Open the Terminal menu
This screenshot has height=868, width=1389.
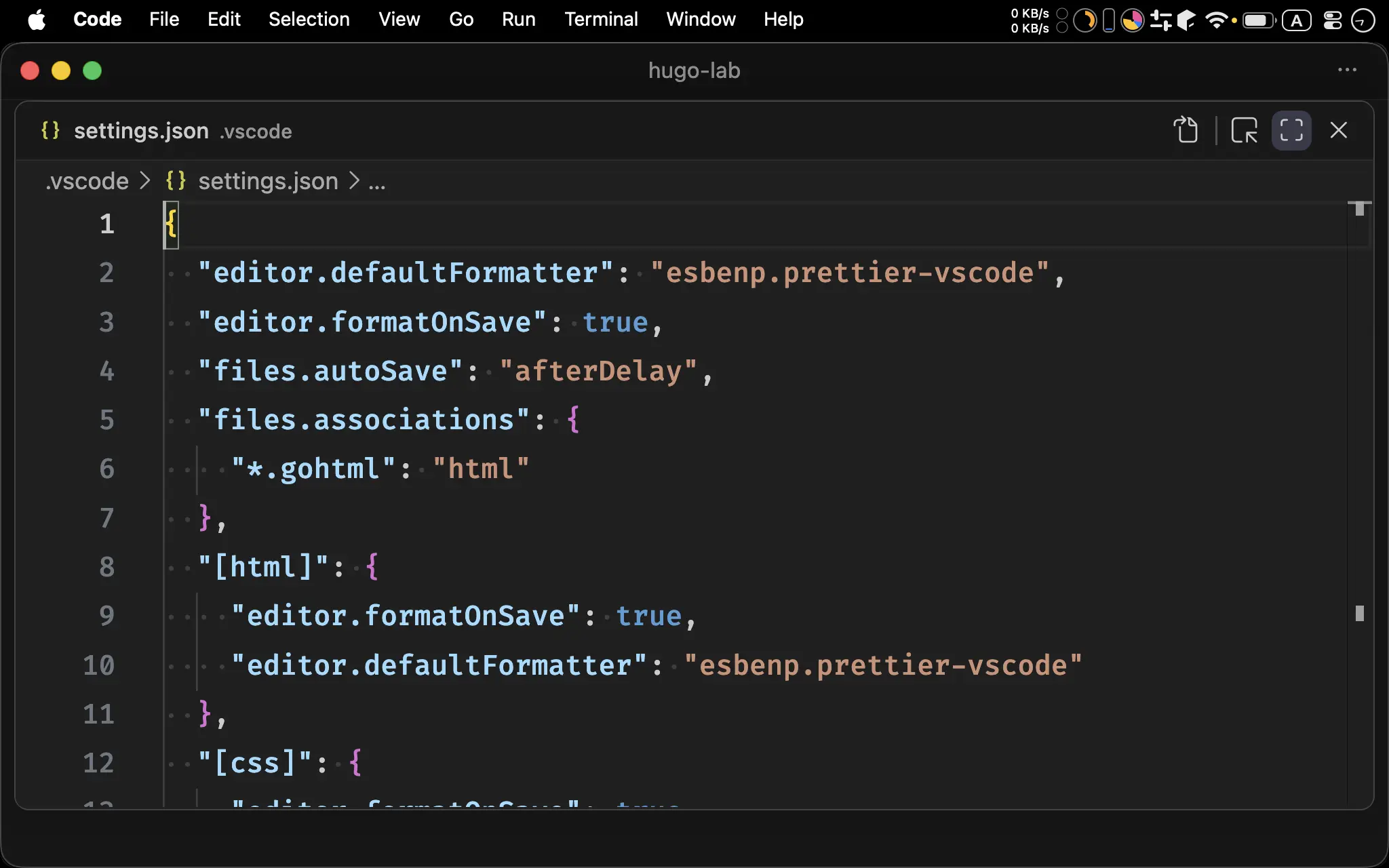601,19
